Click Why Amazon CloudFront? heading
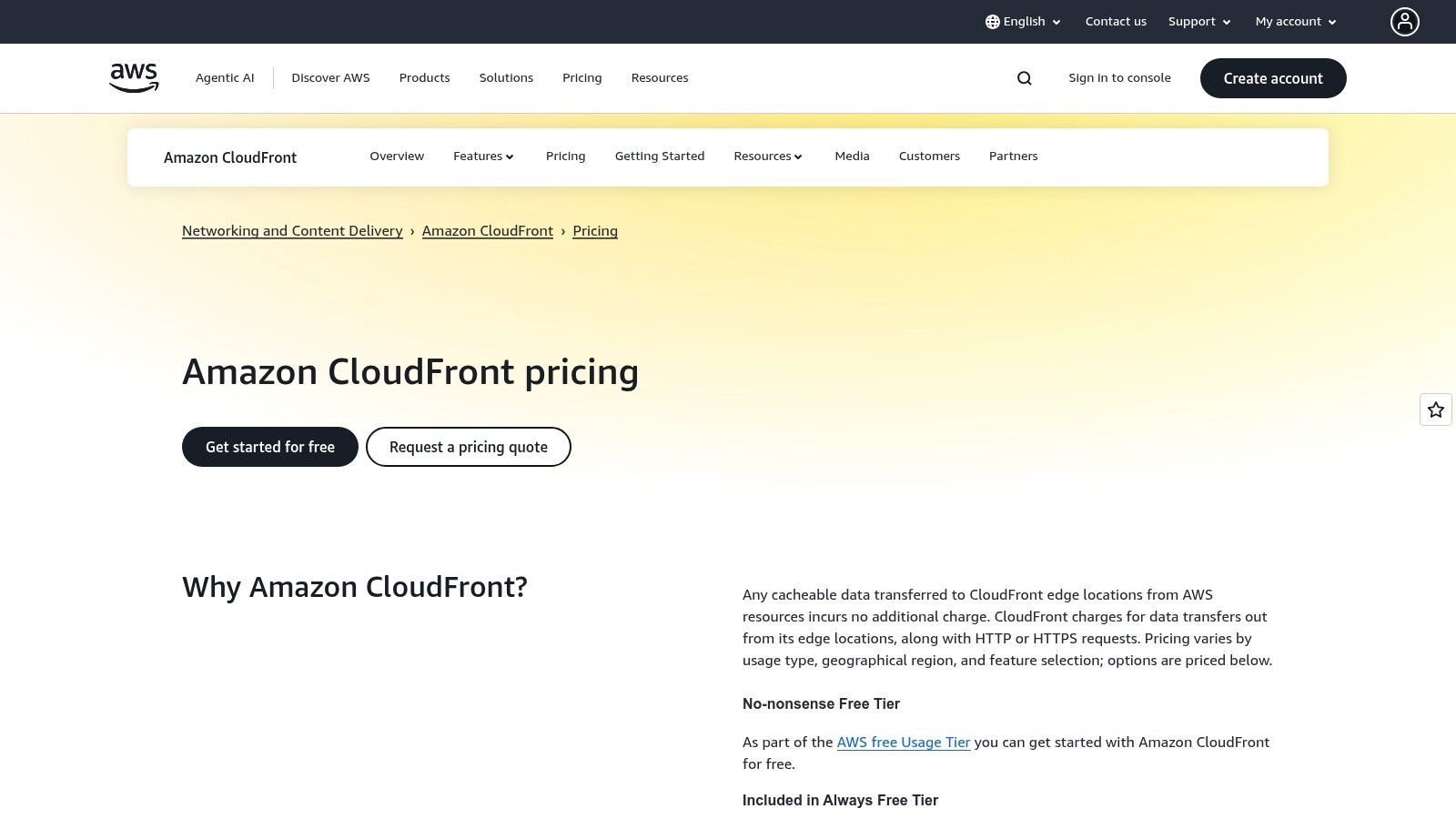 pos(355,587)
